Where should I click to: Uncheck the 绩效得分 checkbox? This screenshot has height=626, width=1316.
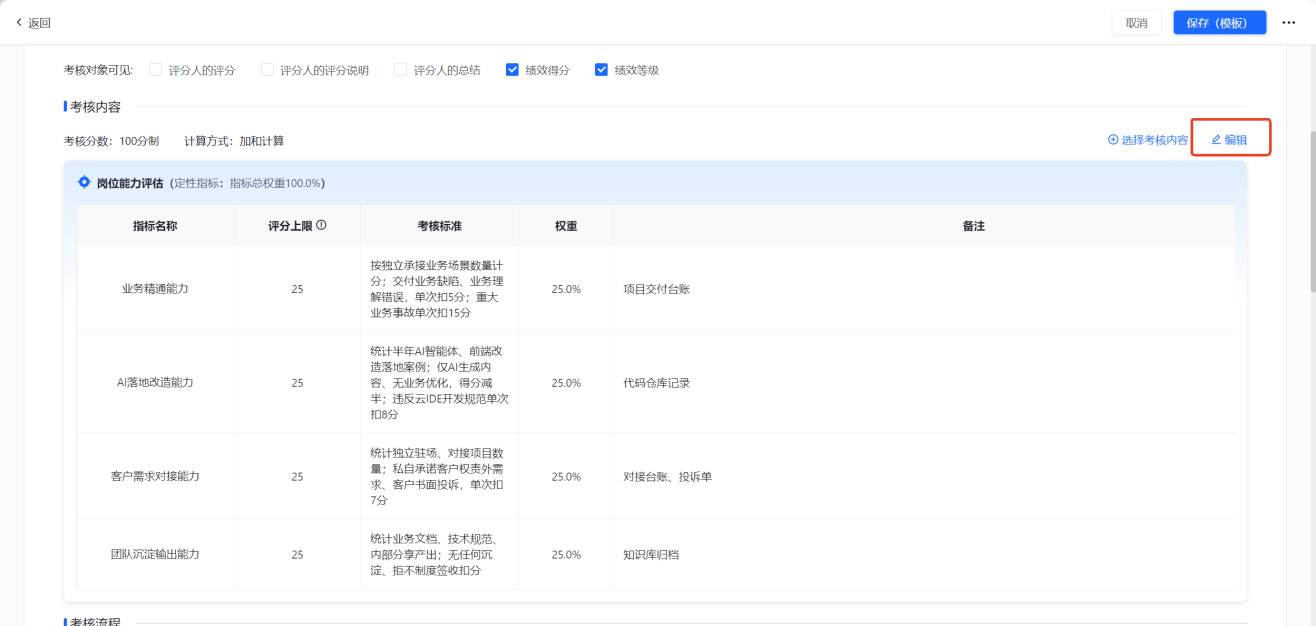click(512, 70)
